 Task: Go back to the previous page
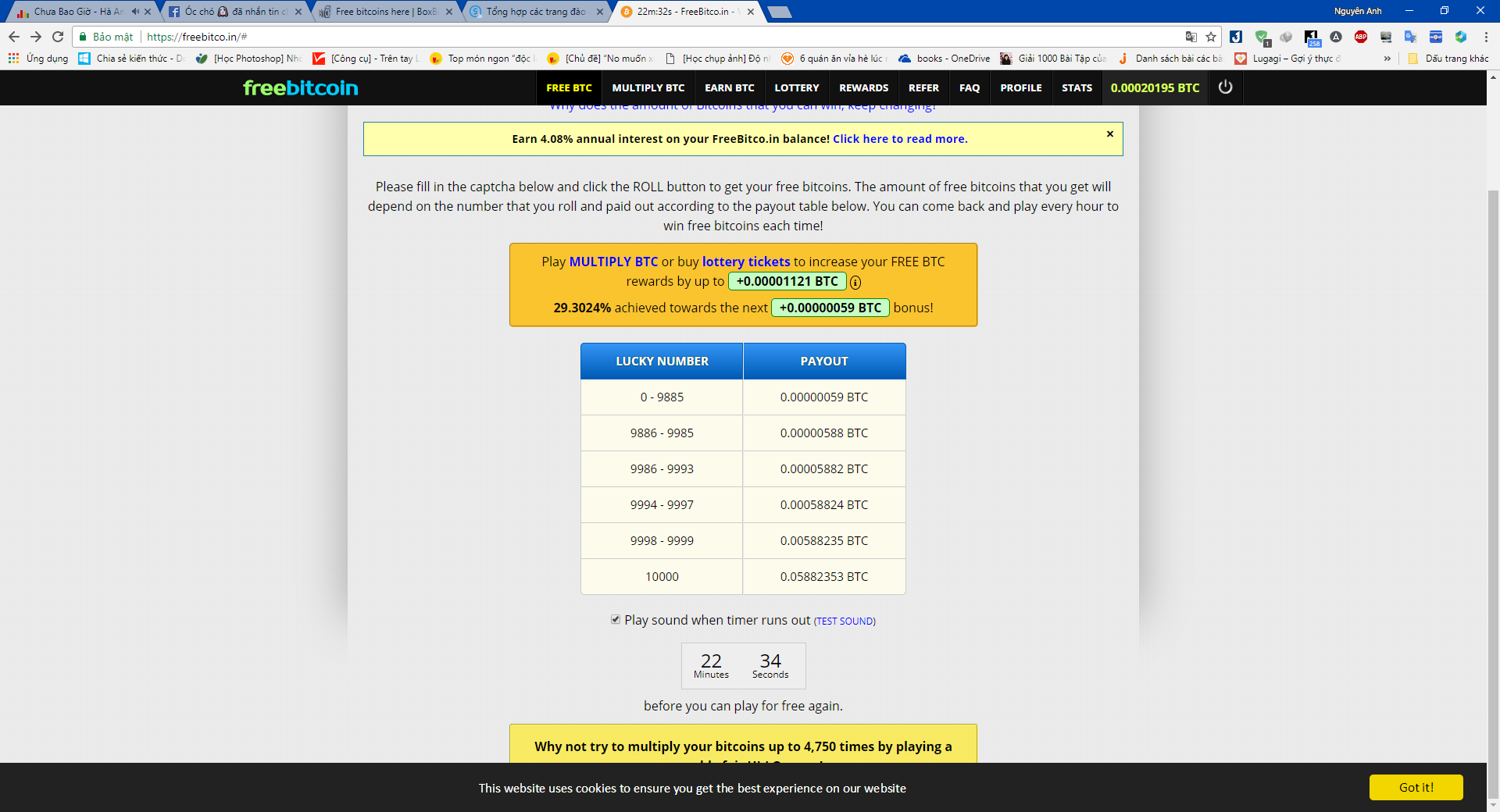[x=14, y=37]
